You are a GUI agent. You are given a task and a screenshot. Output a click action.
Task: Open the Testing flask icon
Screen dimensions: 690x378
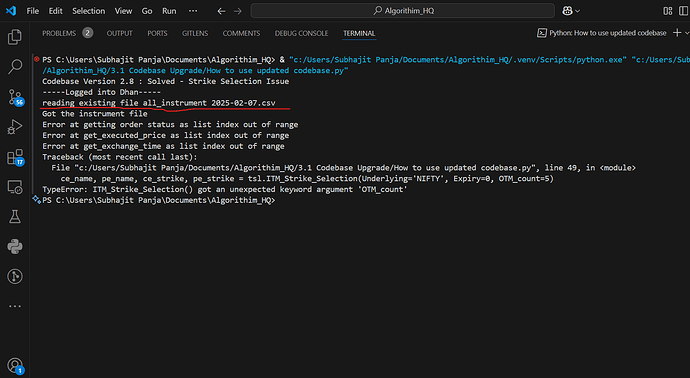click(15, 217)
